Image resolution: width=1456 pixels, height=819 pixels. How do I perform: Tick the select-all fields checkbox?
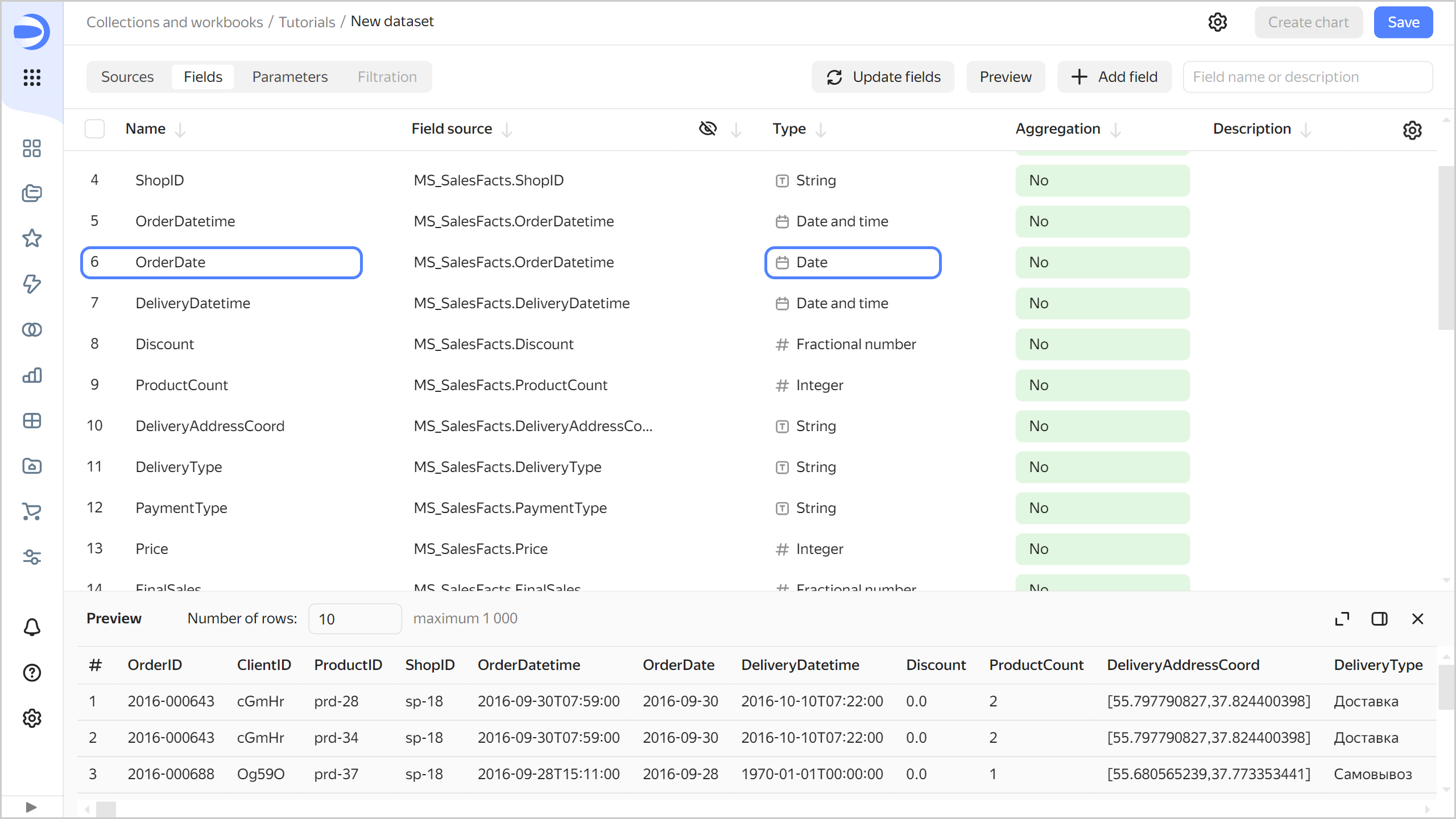pyautogui.click(x=94, y=129)
